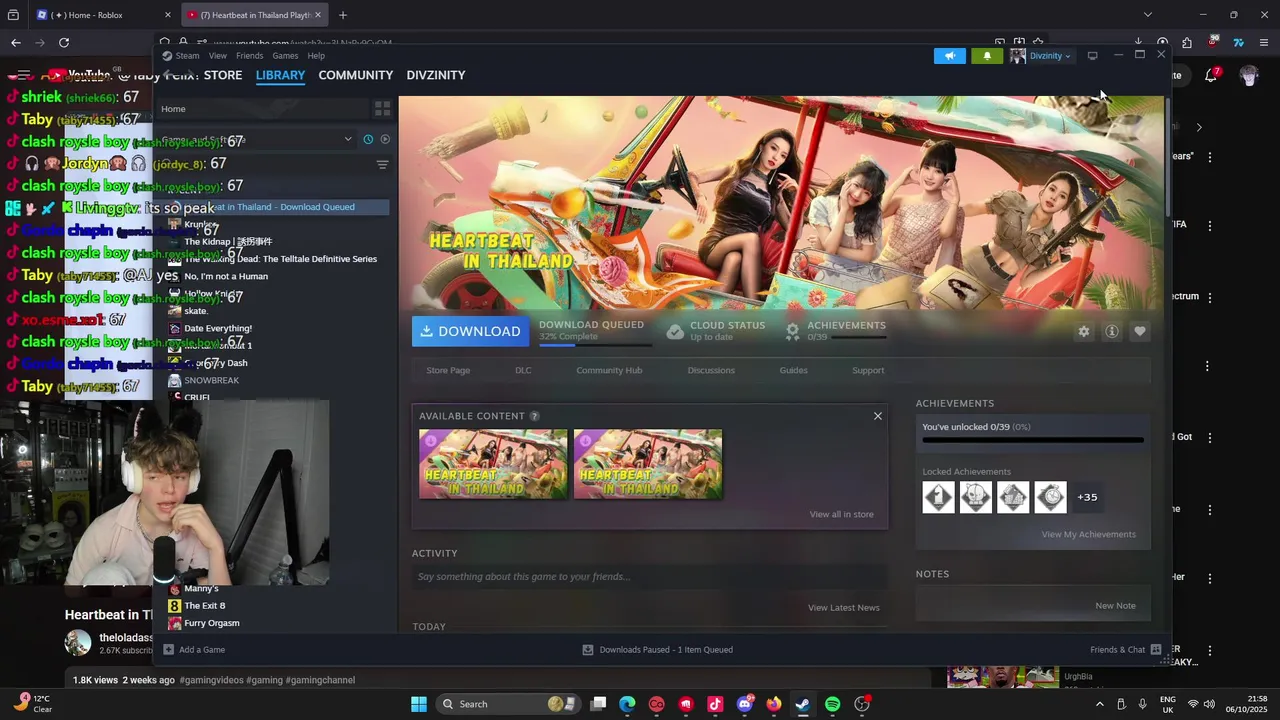1280x720 pixels.
Task: Click Steam announcements megaphone icon
Action: tap(950, 56)
